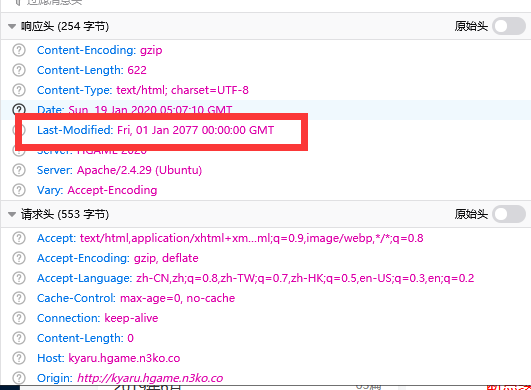Viewport: 531px width, 390px height.
Task: Select Accept-Encoding: gzip, deflate row
Action: pyautogui.click(x=266, y=258)
